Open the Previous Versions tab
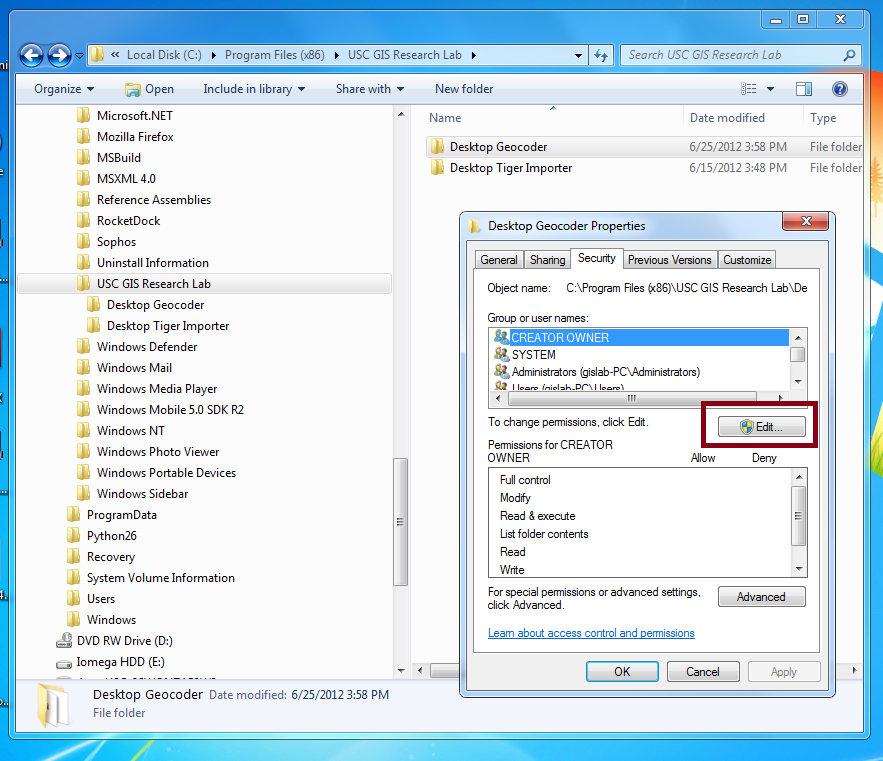The width and height of the screenshot is (883, 761). coord(669,260)
